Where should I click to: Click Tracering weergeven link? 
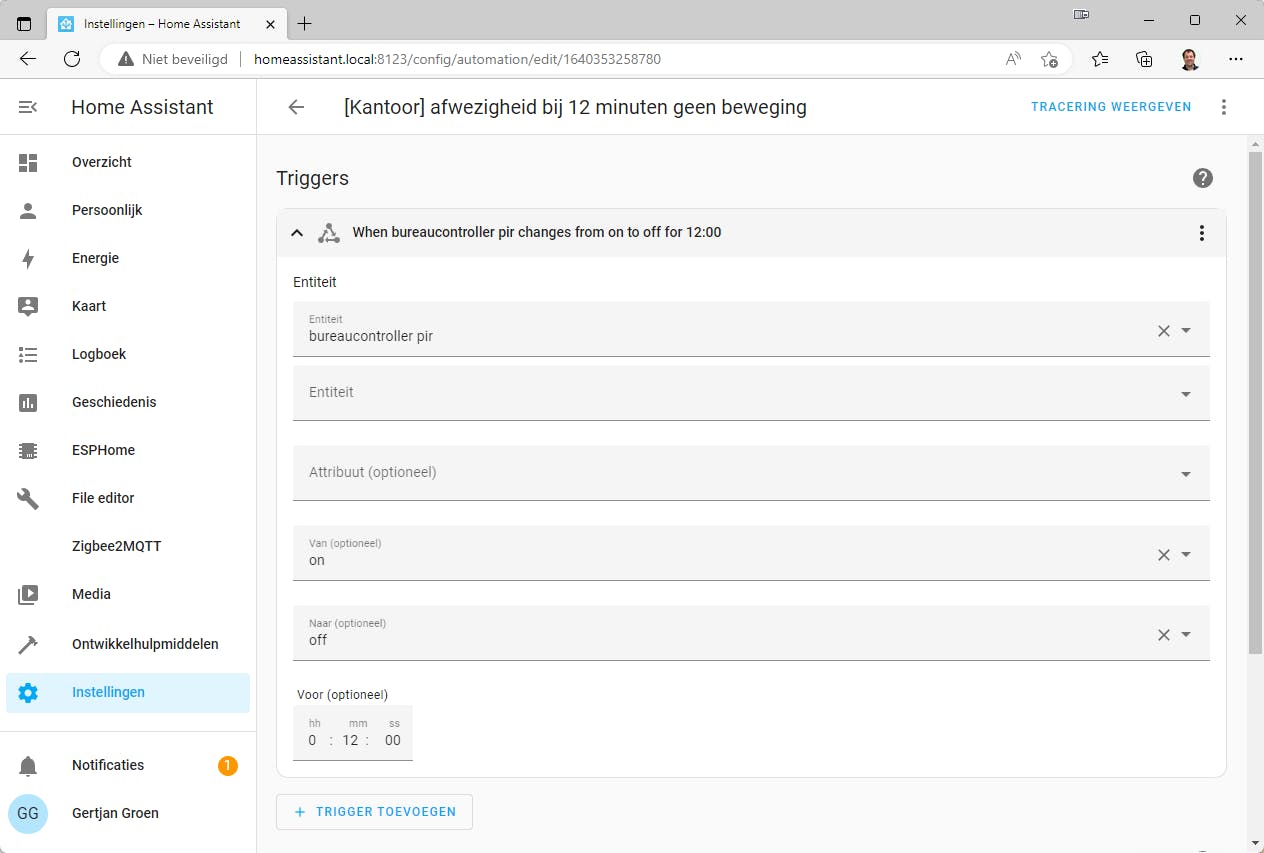click(1111, 107)
